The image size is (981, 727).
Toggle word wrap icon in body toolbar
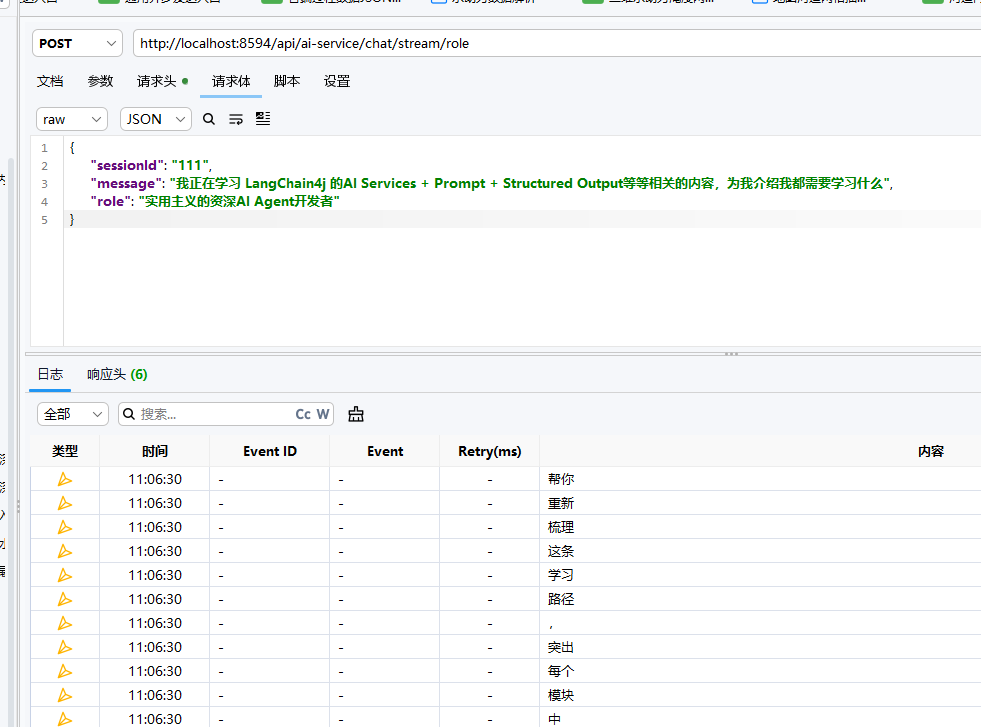click(x=236, y=119)
